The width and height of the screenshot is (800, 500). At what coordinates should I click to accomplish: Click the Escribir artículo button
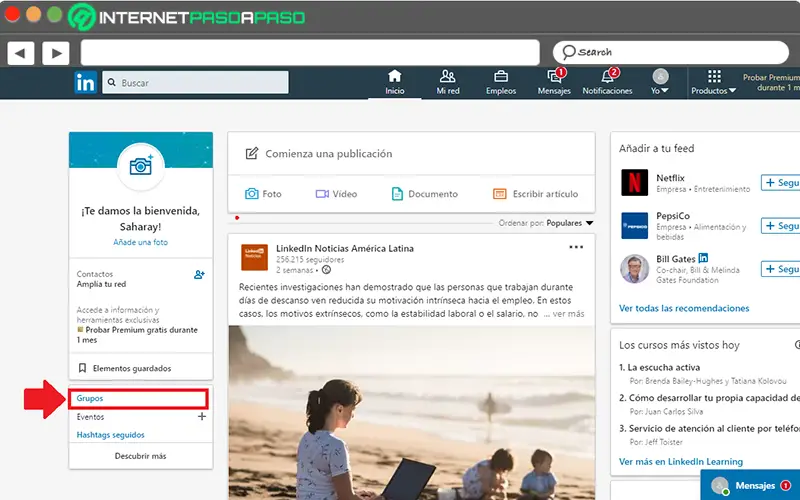[535, 194]
